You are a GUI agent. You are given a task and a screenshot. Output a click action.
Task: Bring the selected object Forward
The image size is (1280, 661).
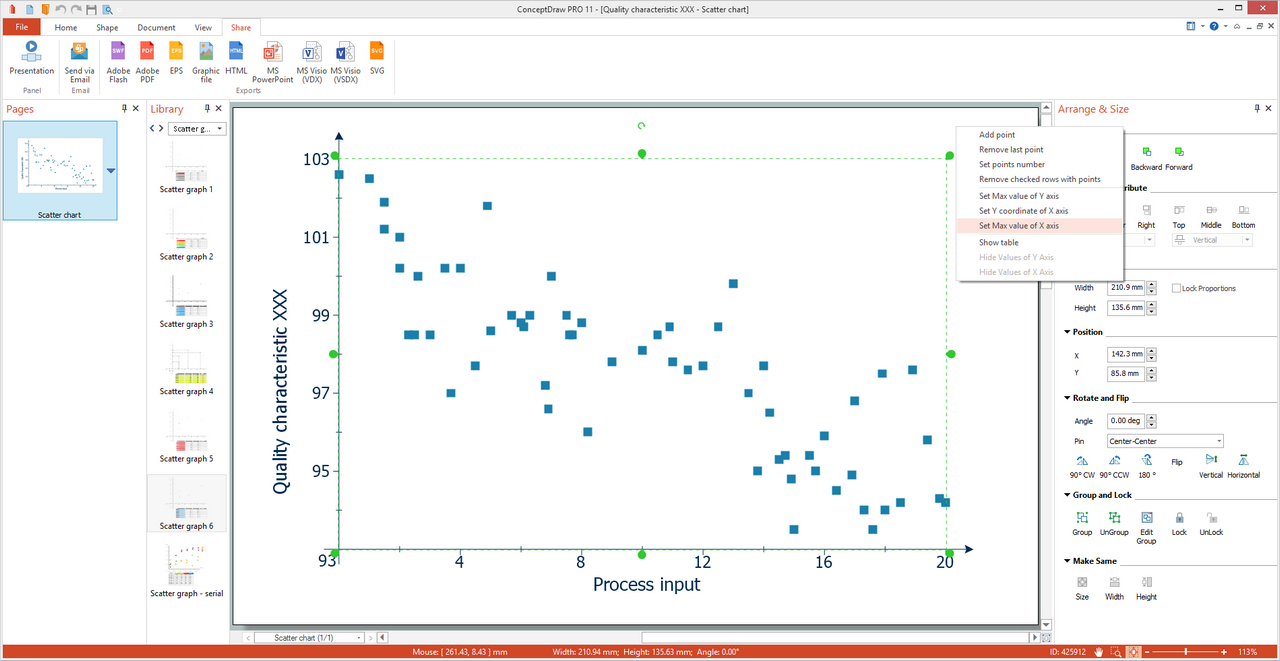point(1179,158)
